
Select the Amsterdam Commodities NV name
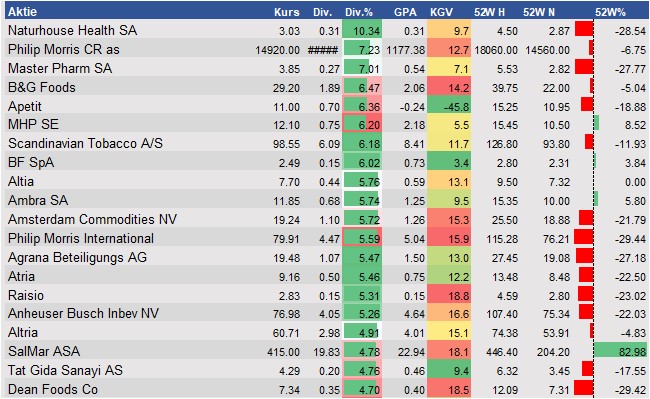pos(92,219)
